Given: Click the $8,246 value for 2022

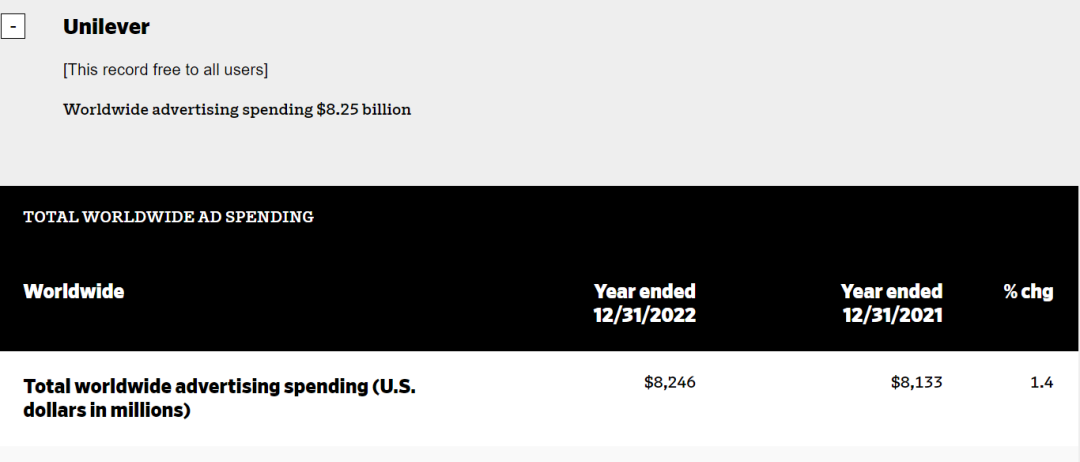Looking at the screenshot, I should tap(669, 382).
